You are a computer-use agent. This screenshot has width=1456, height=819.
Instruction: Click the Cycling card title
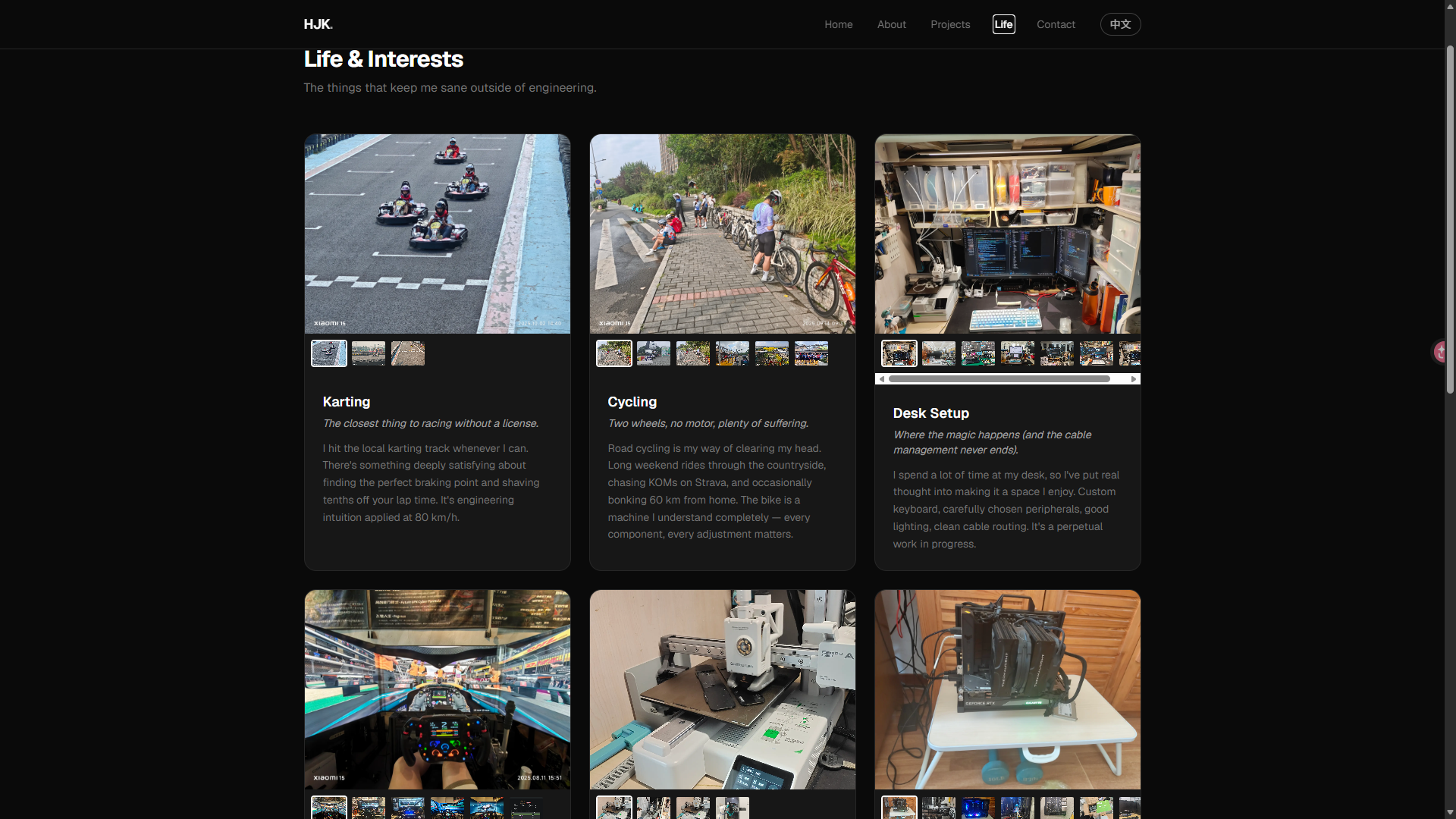pyautogui.click(x=632, y=402)
